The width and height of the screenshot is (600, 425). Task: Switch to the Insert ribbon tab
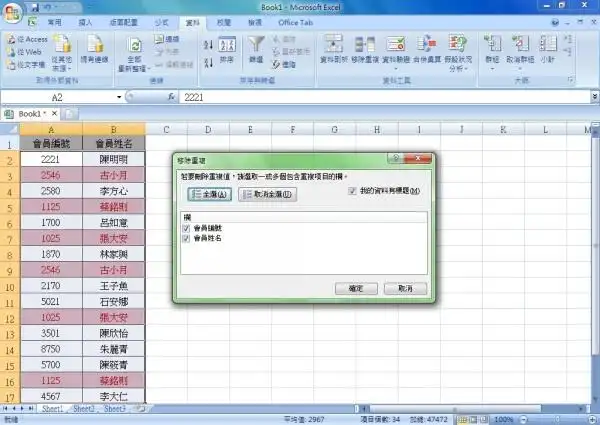pyautogui.click(x=85, y=23)
